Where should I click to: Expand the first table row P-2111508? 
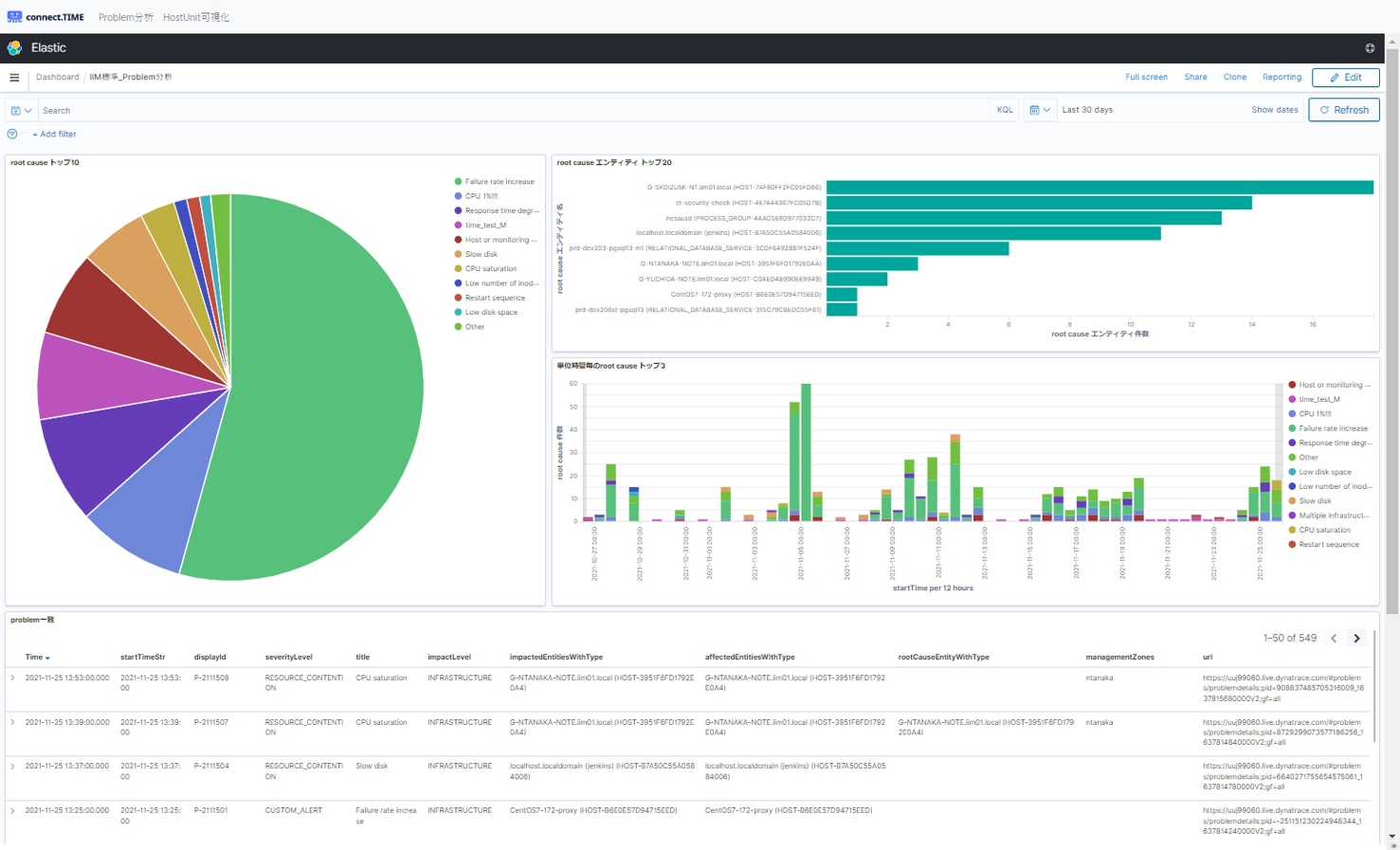point(12,678)
